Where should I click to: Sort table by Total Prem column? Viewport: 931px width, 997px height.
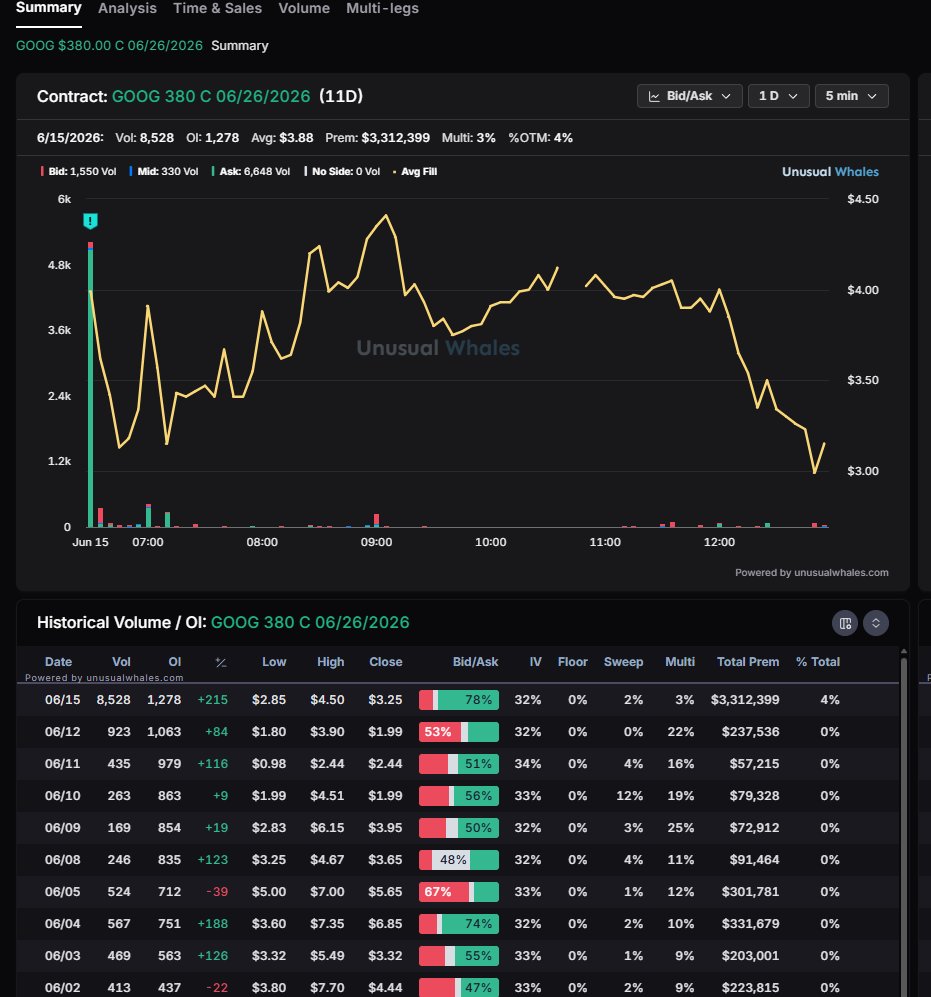[748, 662]
